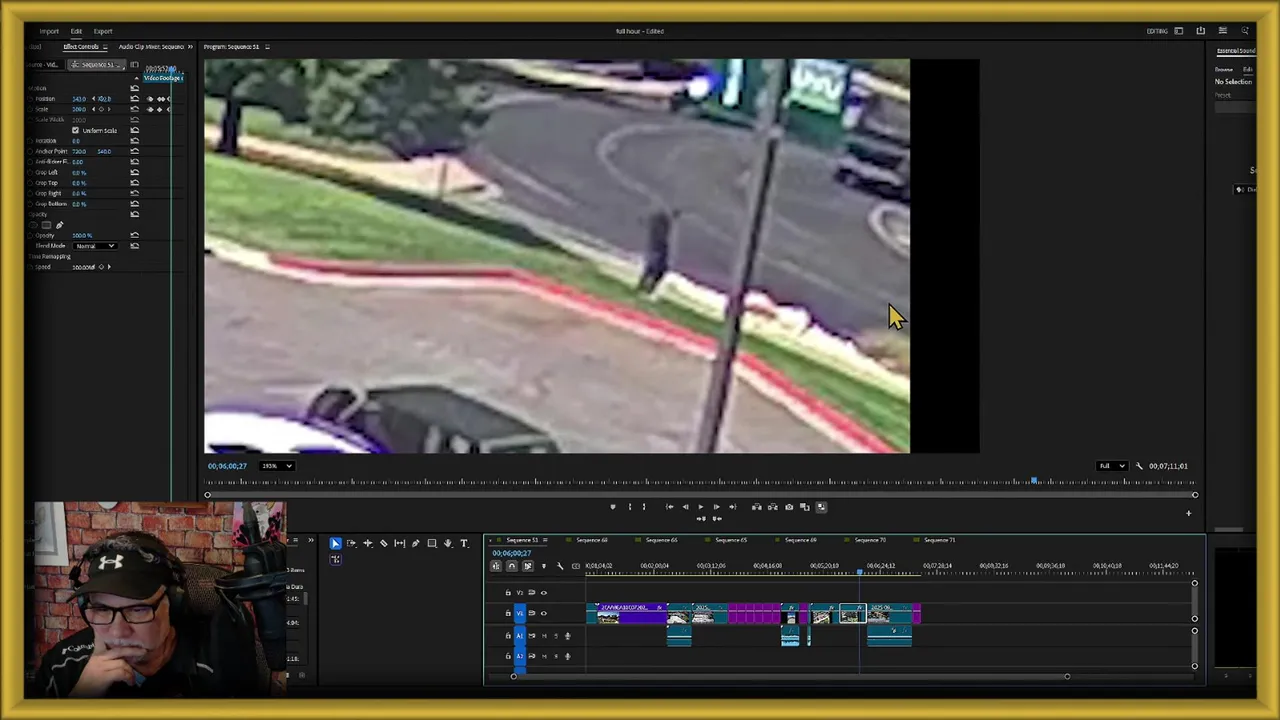This screenshot has height=720, width=1280.
Task: Open the workspaces icon in the header
Action: coord(1178,31)
